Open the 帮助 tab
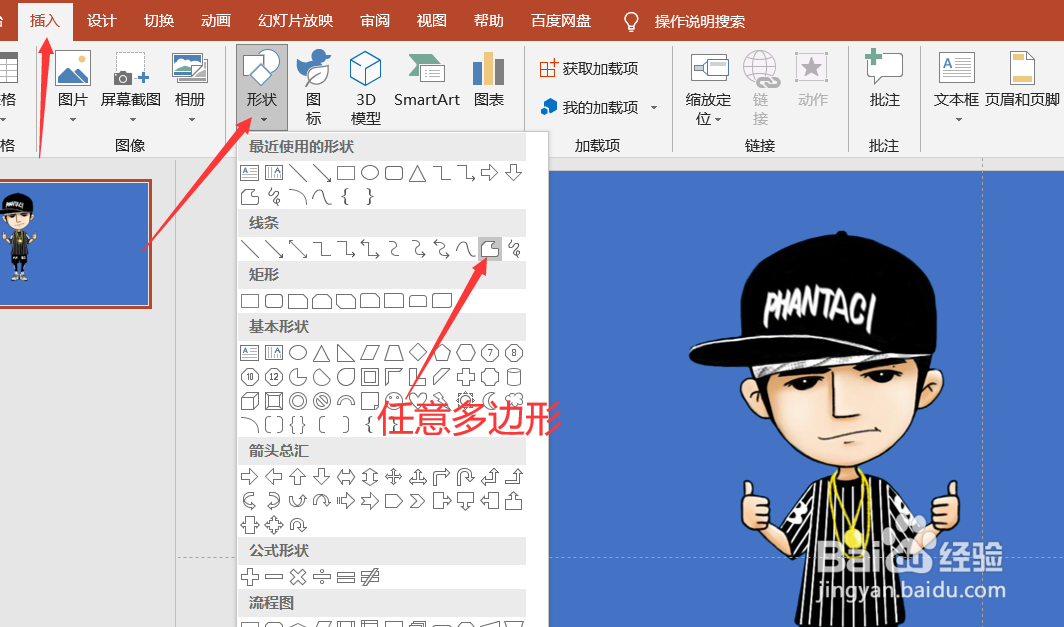This screenshot has width=1064, height=627. pos(489,20)
